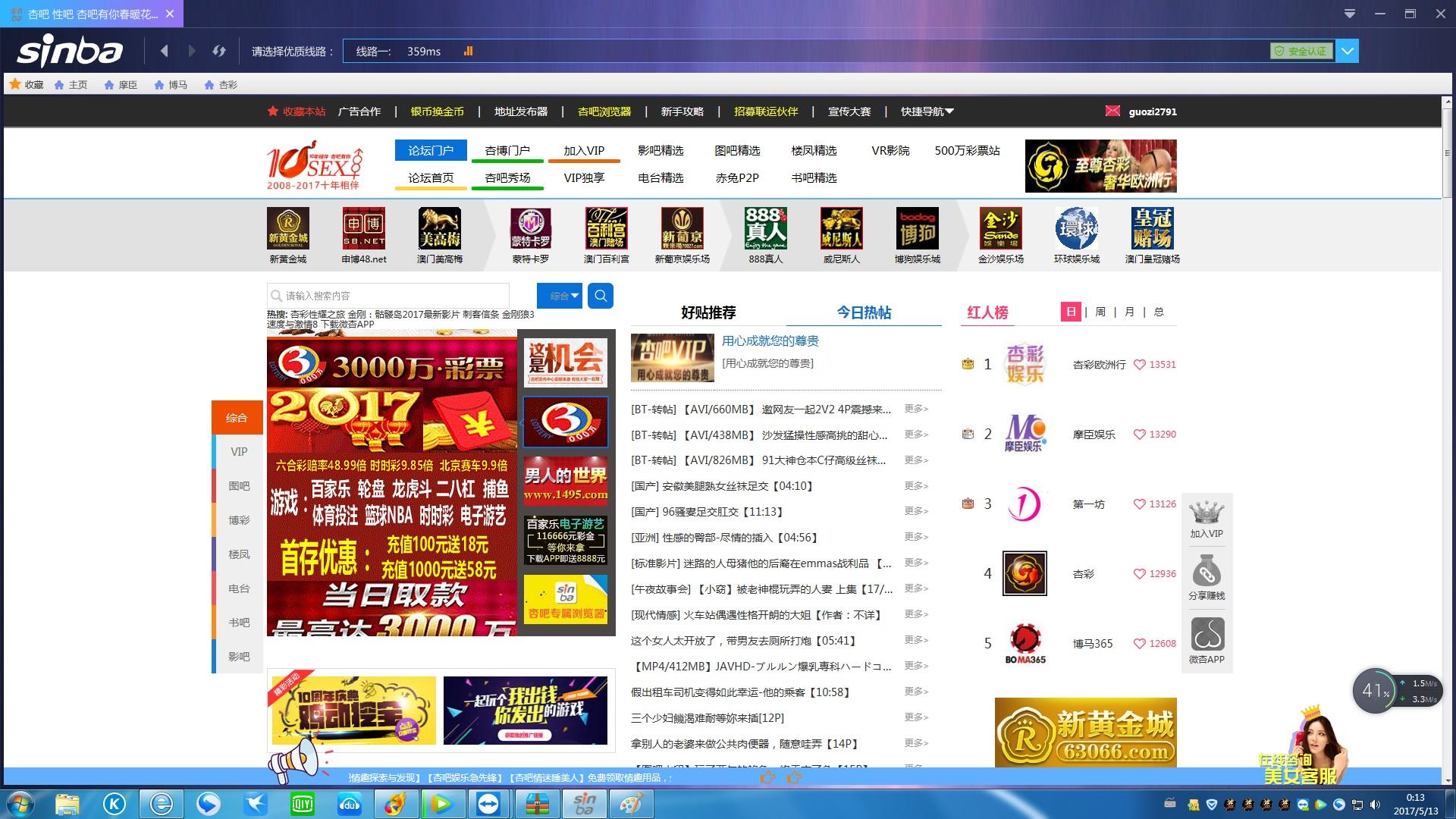The width and height of the screenshot is (1456, 819).
Task: Click the browser back arrow
Action: pos(165,51)
